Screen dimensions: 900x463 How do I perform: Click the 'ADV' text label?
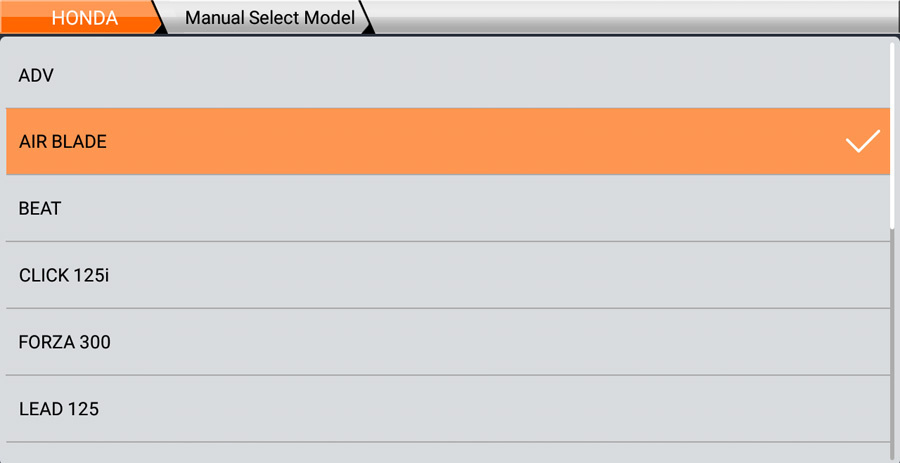coord(36,75)
